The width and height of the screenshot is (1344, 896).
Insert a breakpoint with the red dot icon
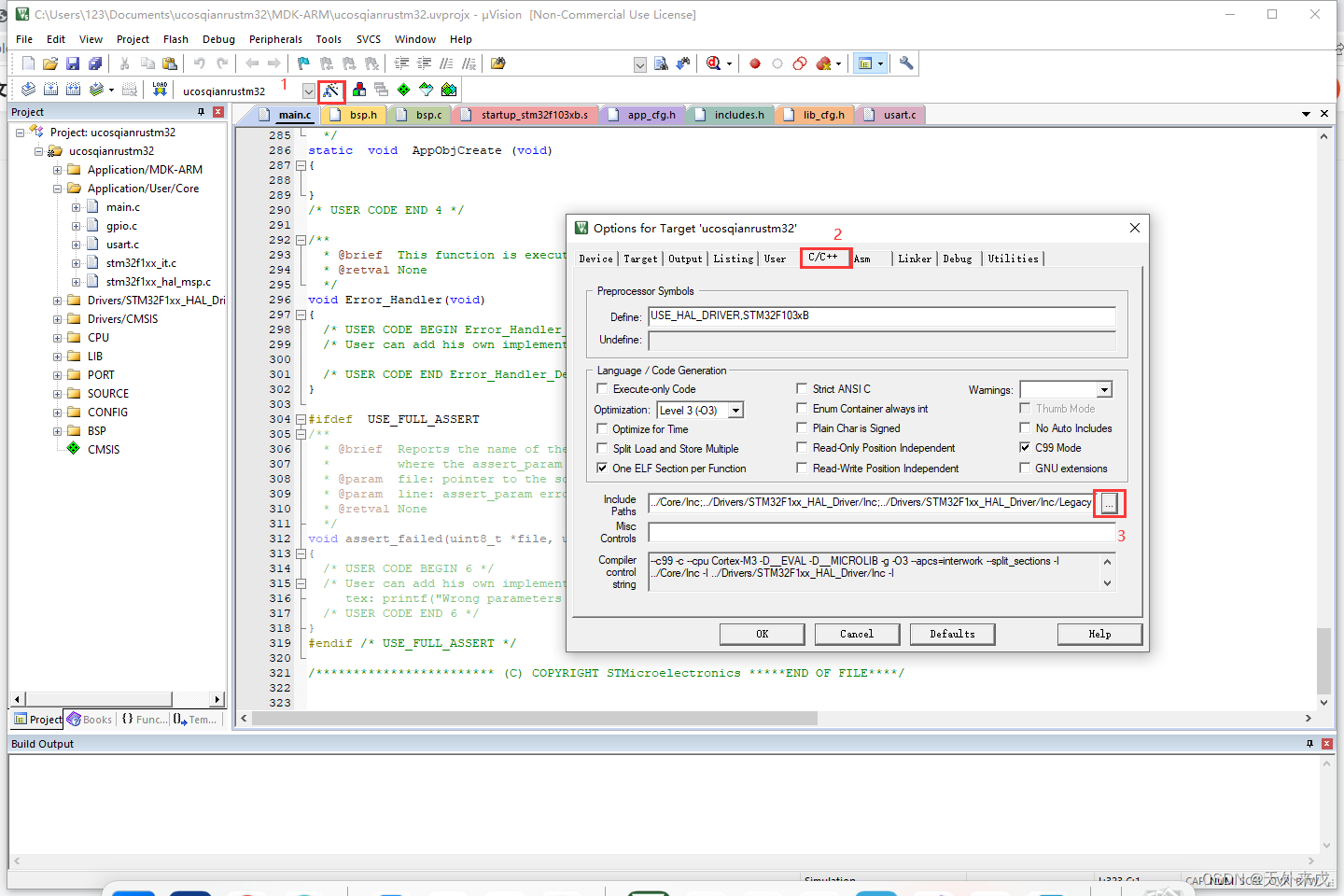[x=755, y=63]
